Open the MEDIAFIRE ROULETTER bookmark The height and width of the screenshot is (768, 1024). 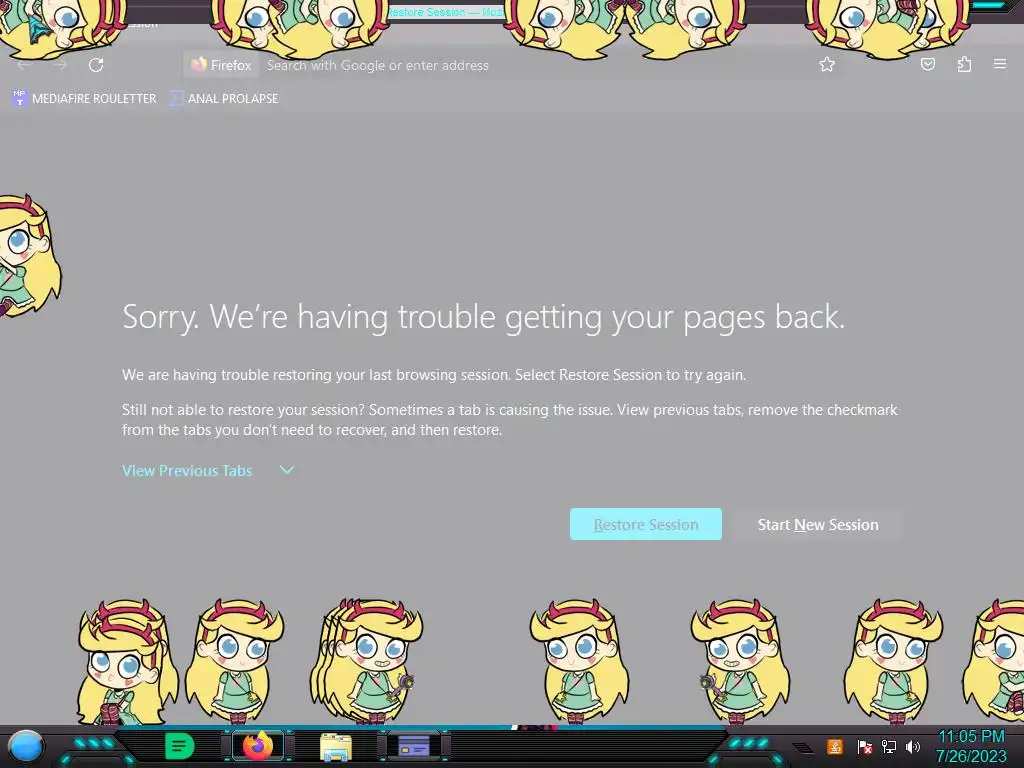(x=85, y=99)
